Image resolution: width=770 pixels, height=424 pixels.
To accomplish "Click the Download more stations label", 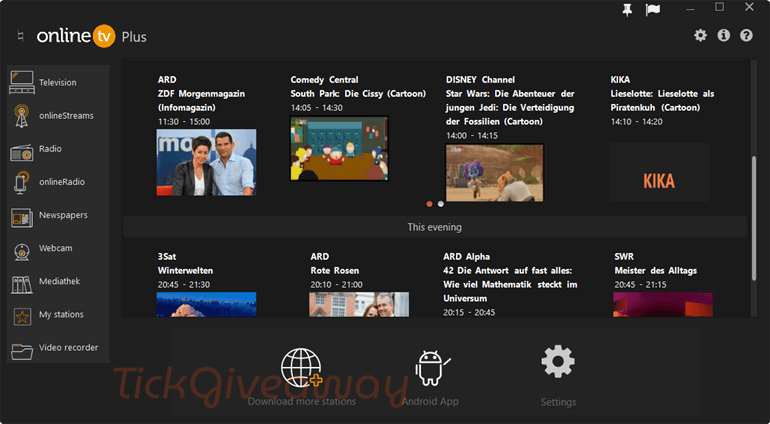I will coord(302,401).
